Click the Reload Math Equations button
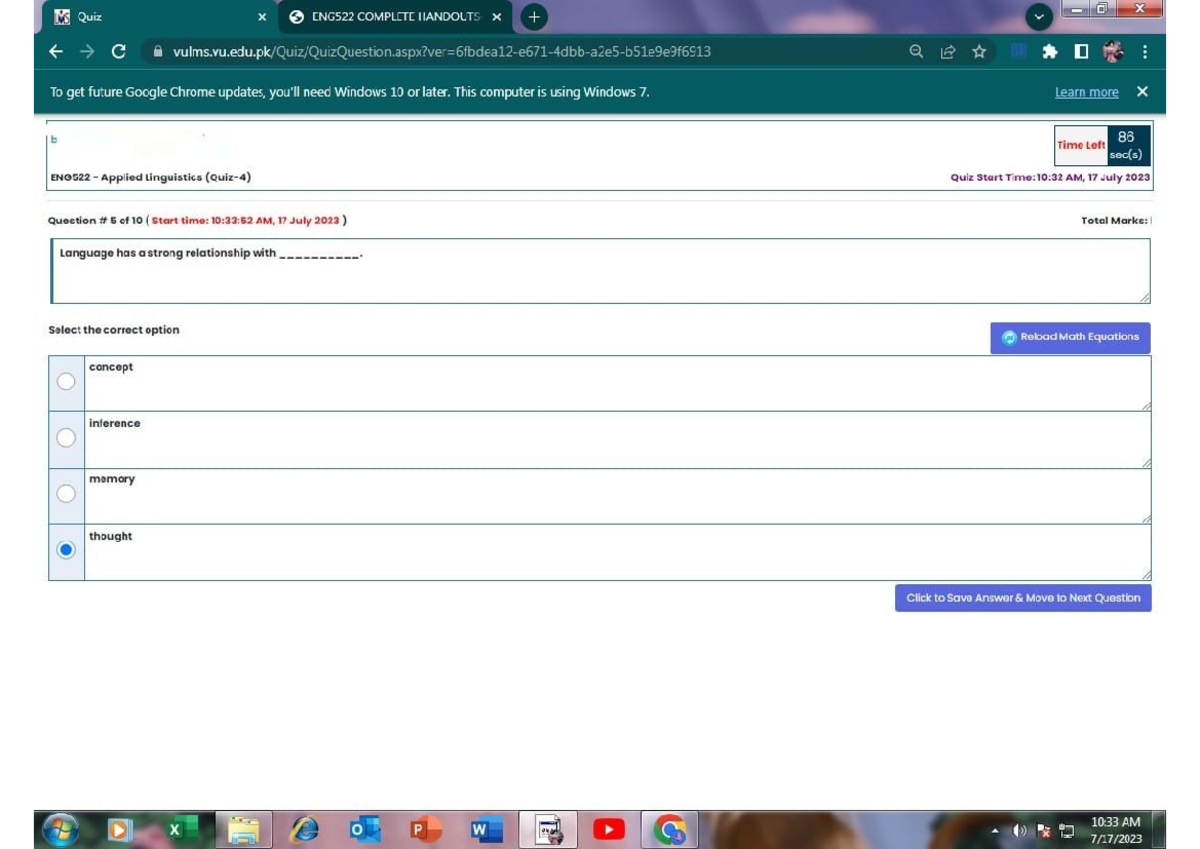This screenshot has width=1200, height=849. [x=1069, y=337]
